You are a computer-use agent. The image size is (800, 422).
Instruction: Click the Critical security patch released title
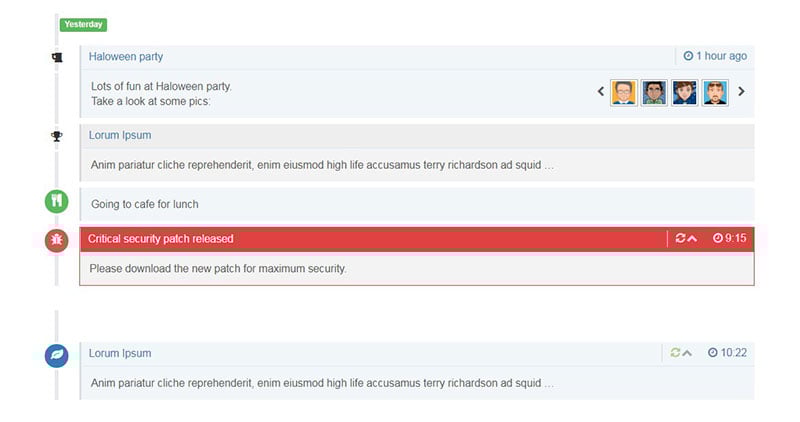[x=161, y=239]
